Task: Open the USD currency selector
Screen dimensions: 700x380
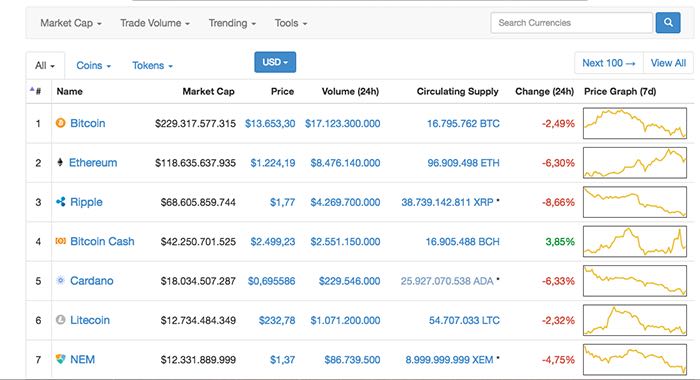Action: tap(275, 62)
